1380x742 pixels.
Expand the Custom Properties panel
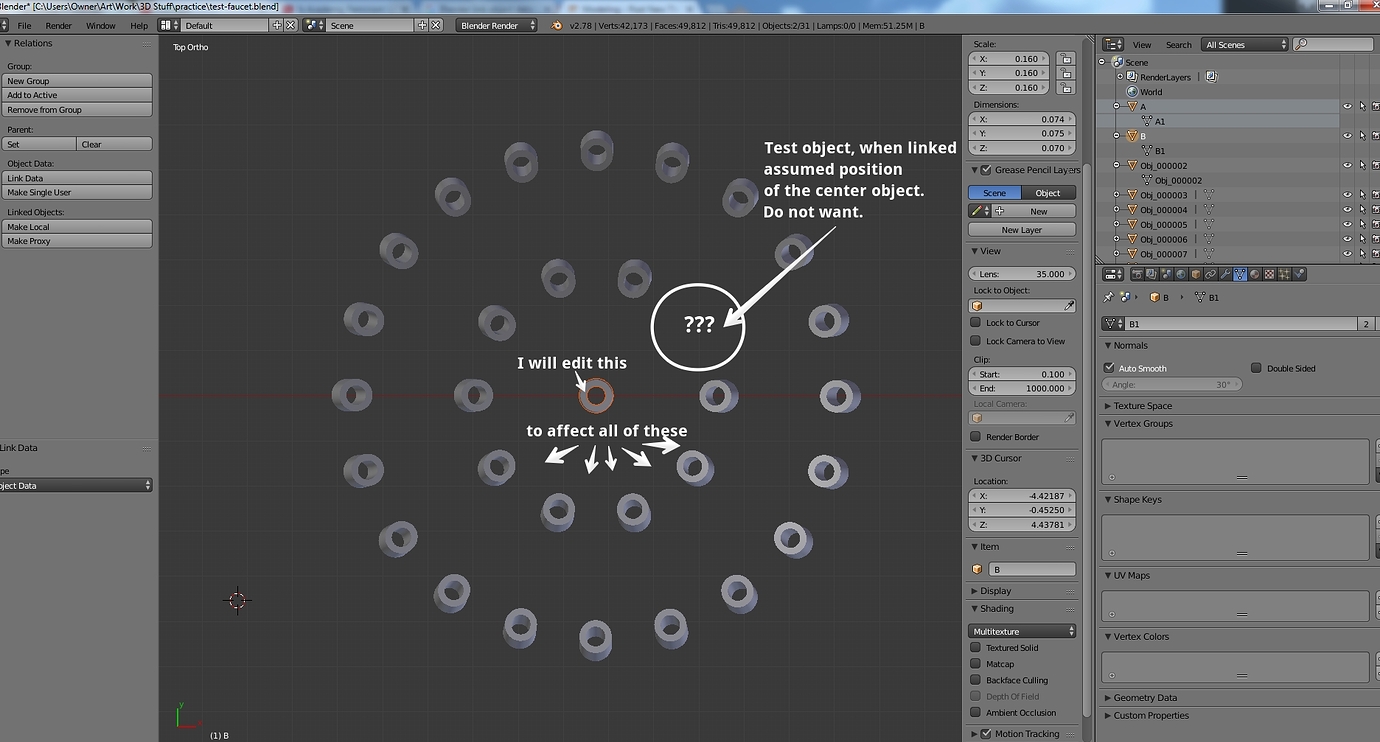(x=1150, y=716)
